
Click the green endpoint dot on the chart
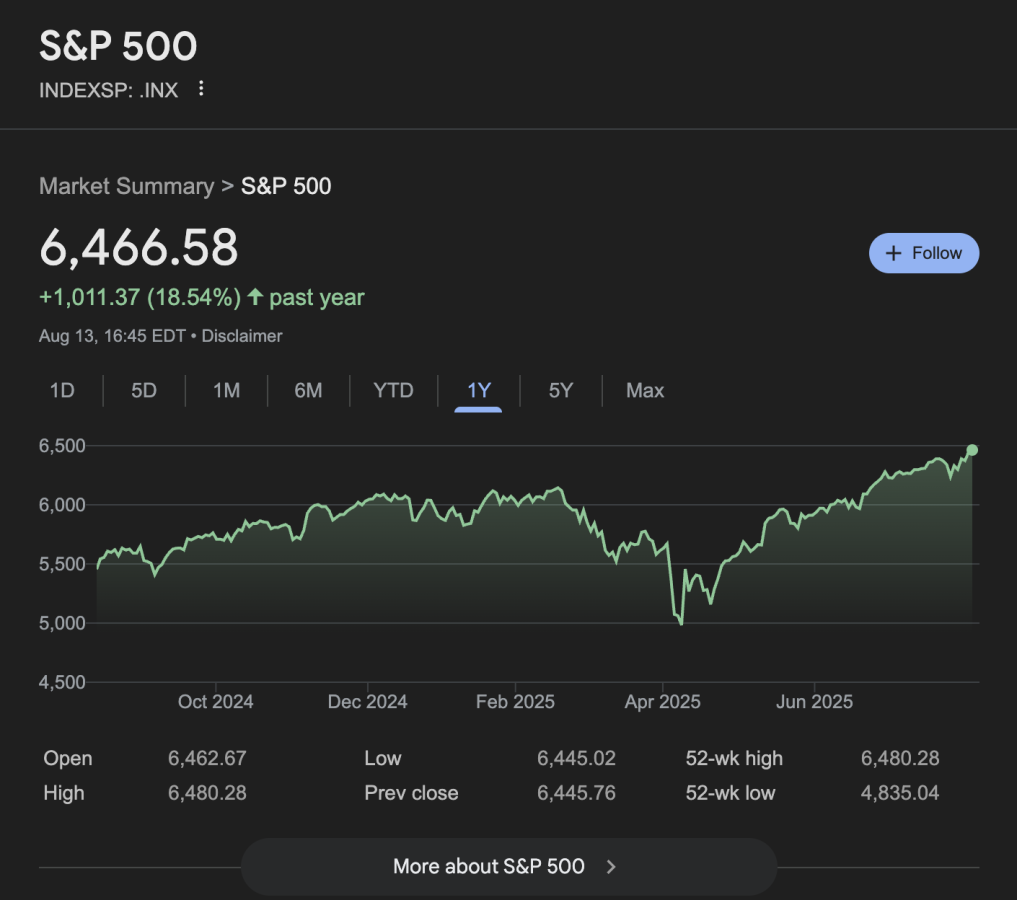972,450
